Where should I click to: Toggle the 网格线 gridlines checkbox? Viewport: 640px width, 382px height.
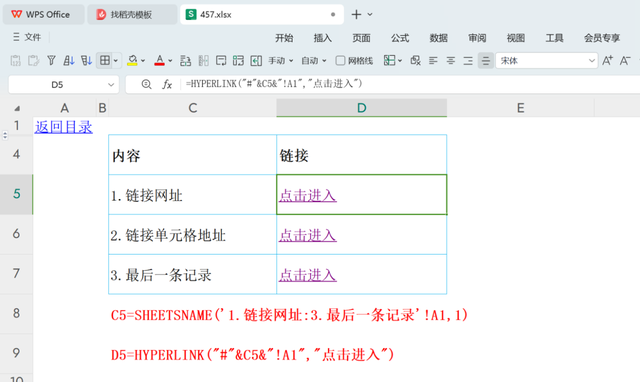[340, 61]
